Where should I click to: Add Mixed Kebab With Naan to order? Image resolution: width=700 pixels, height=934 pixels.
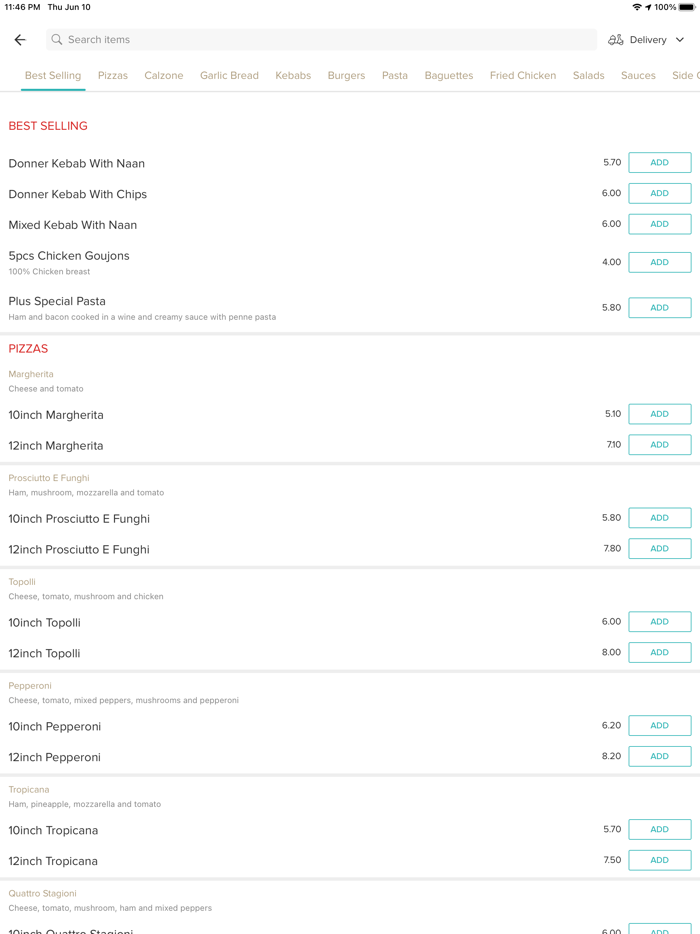pyautogui.click(x=659, y=224)
